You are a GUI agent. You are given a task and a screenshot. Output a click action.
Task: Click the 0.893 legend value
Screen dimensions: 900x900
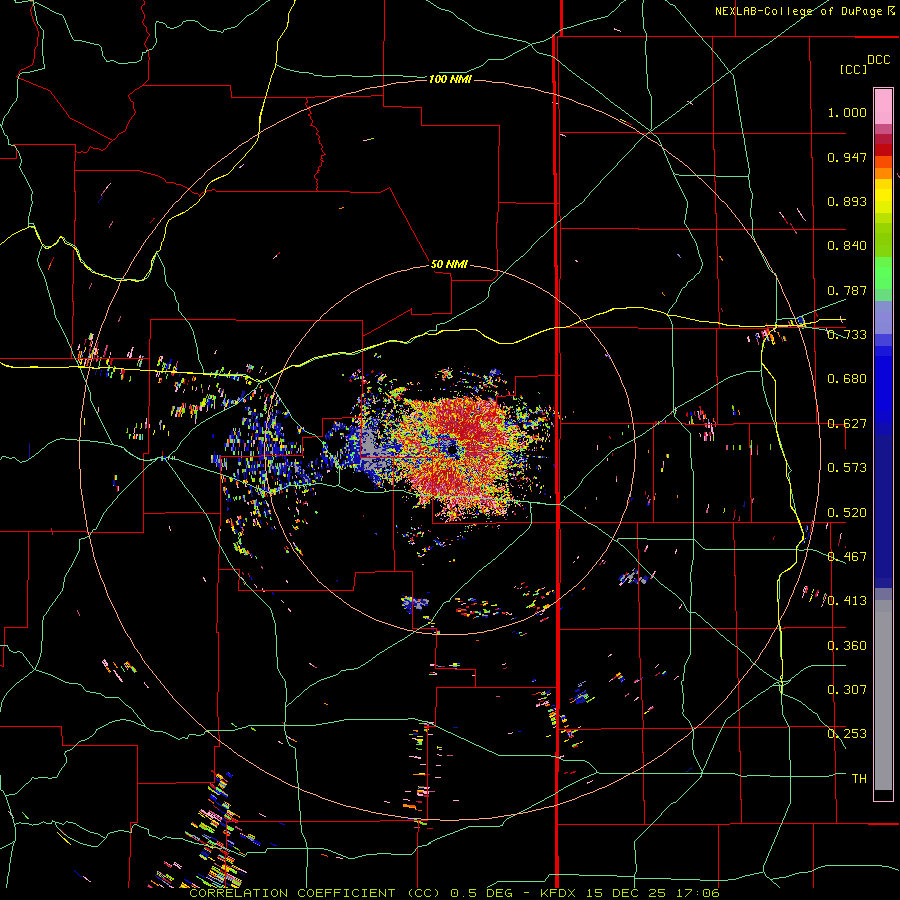[847, 201]
